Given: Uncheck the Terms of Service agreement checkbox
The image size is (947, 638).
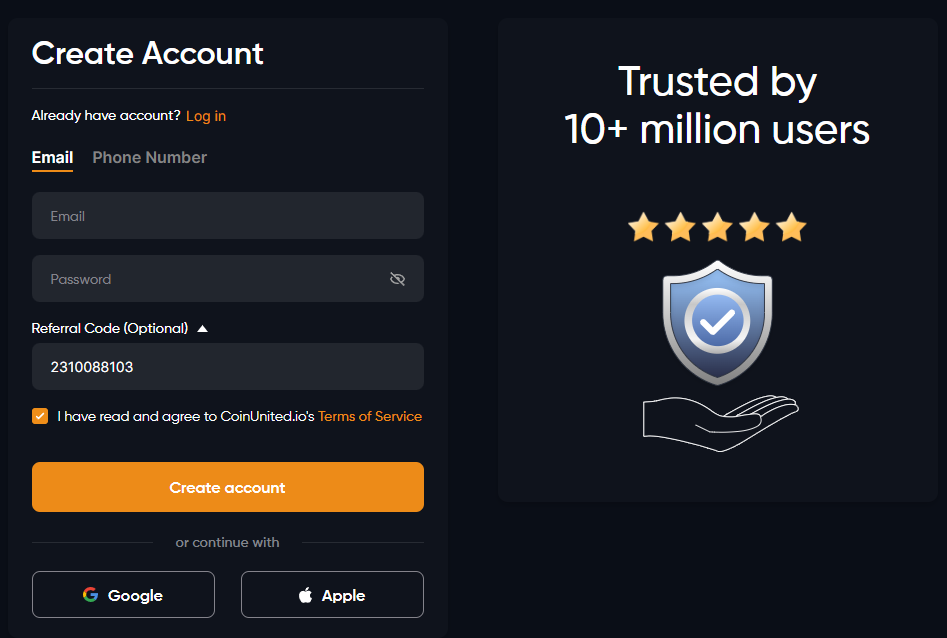Looking at the screenshot, I should click(x=40, y=416).
